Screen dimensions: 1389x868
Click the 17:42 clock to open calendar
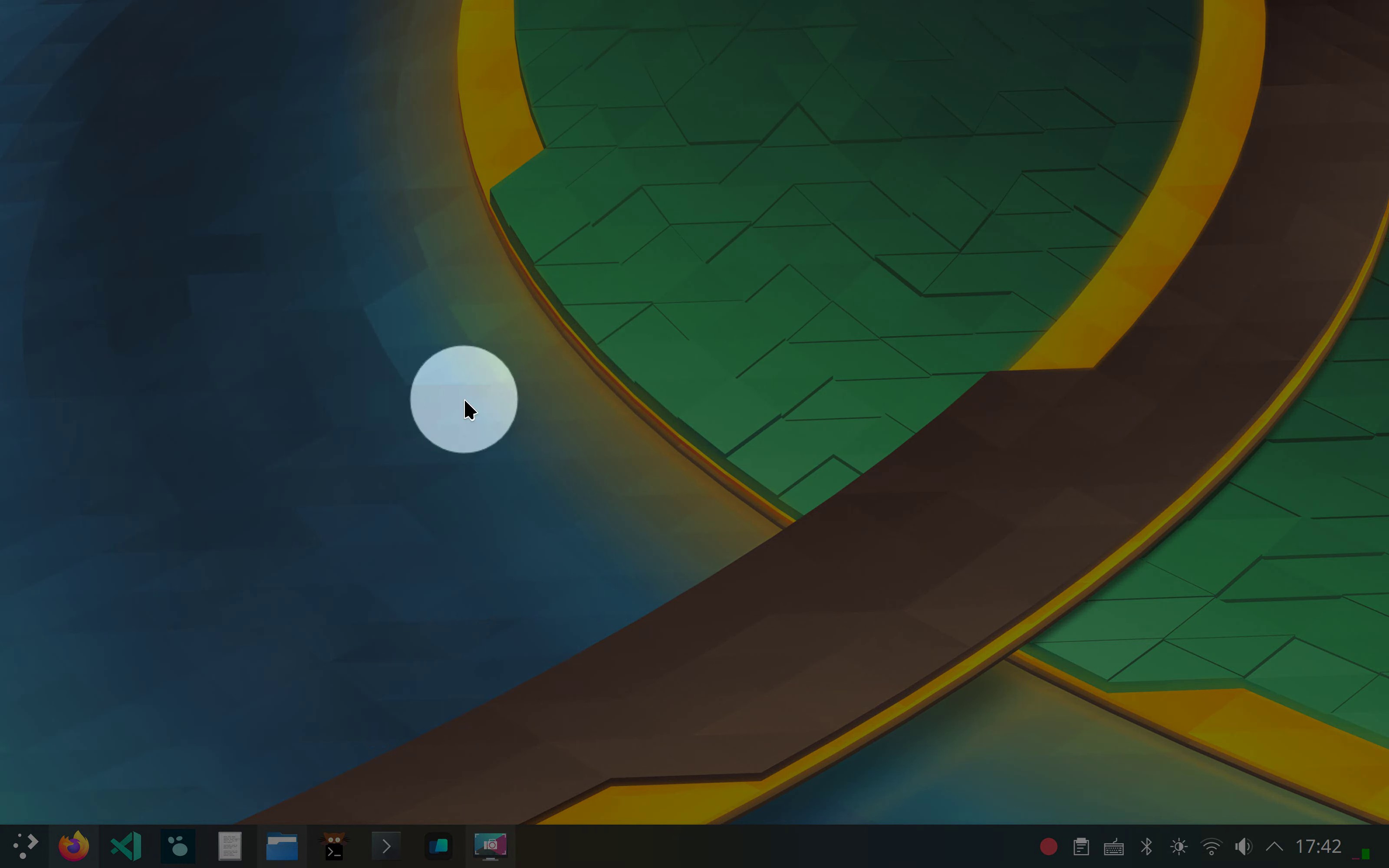pyautogui.click(x=1318, y=847)
